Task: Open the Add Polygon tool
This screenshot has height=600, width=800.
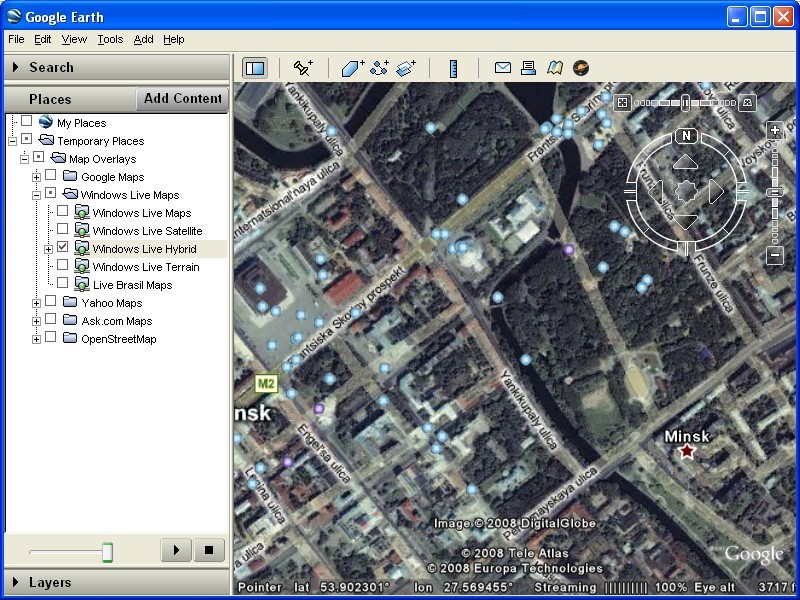Action: 351,67
